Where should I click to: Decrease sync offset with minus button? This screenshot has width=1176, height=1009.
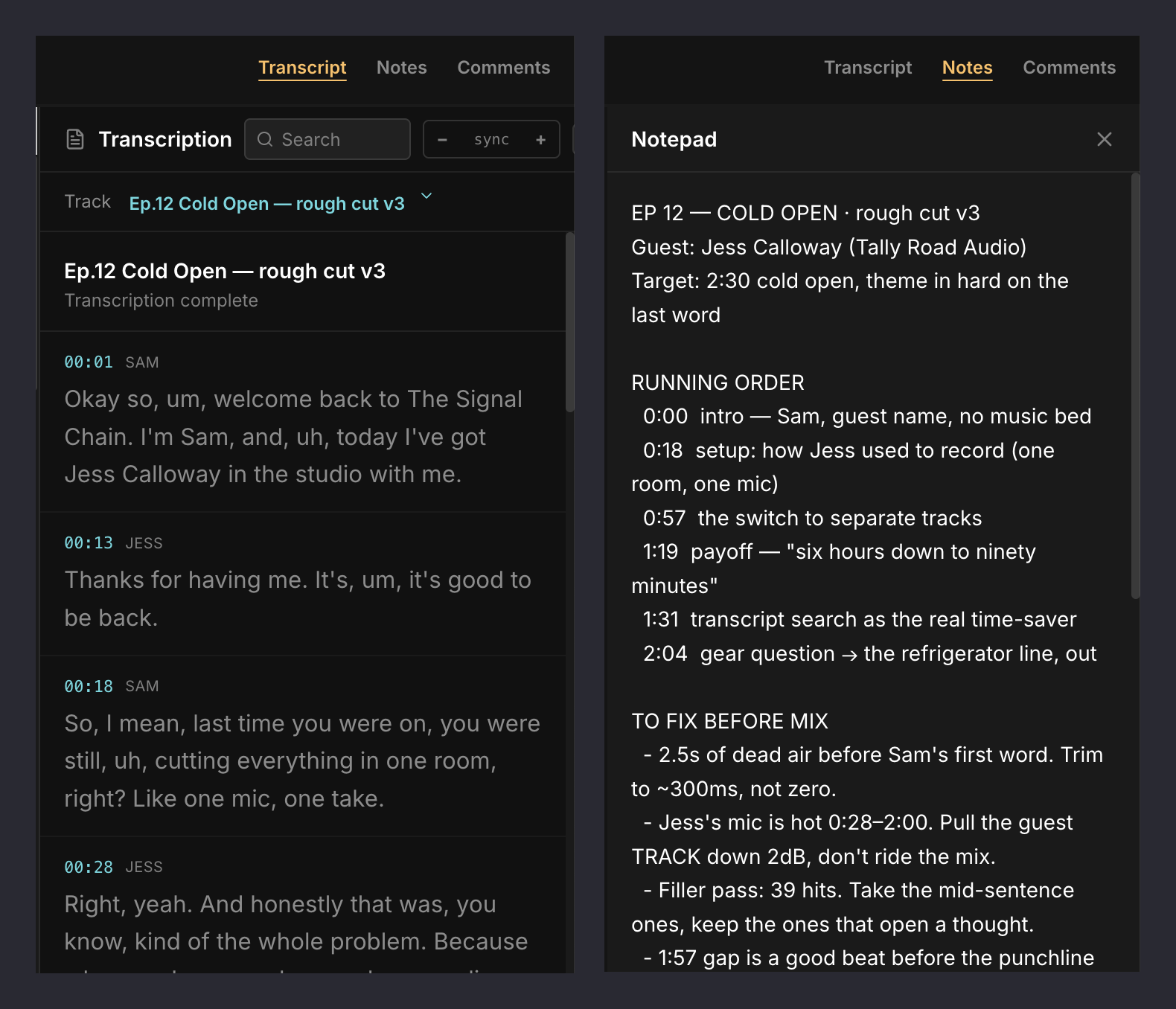point(442,139)
